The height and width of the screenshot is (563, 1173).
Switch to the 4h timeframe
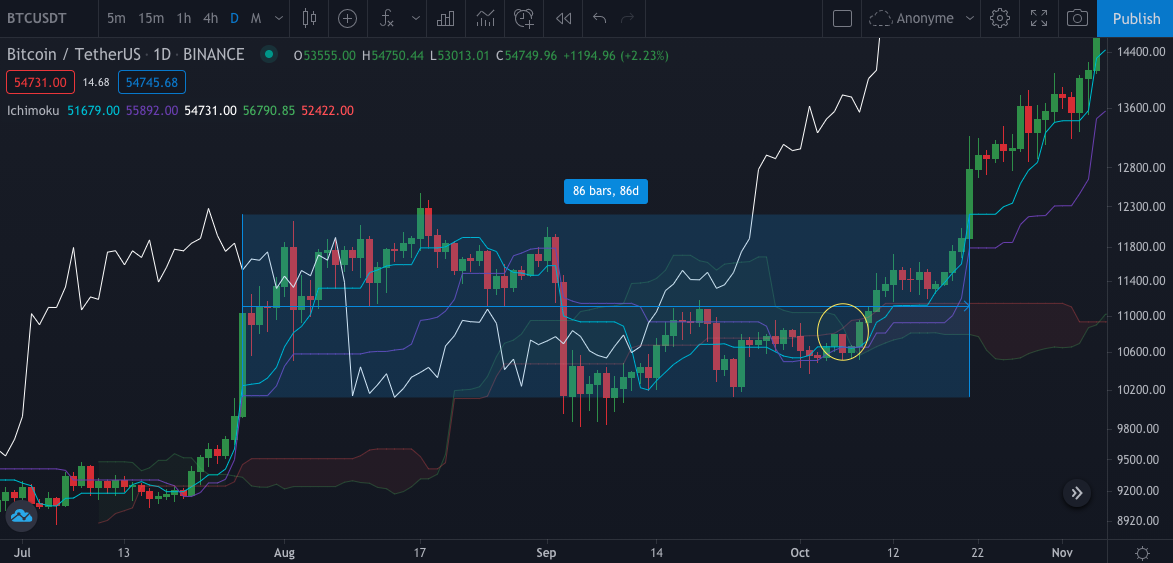point(210,19)
